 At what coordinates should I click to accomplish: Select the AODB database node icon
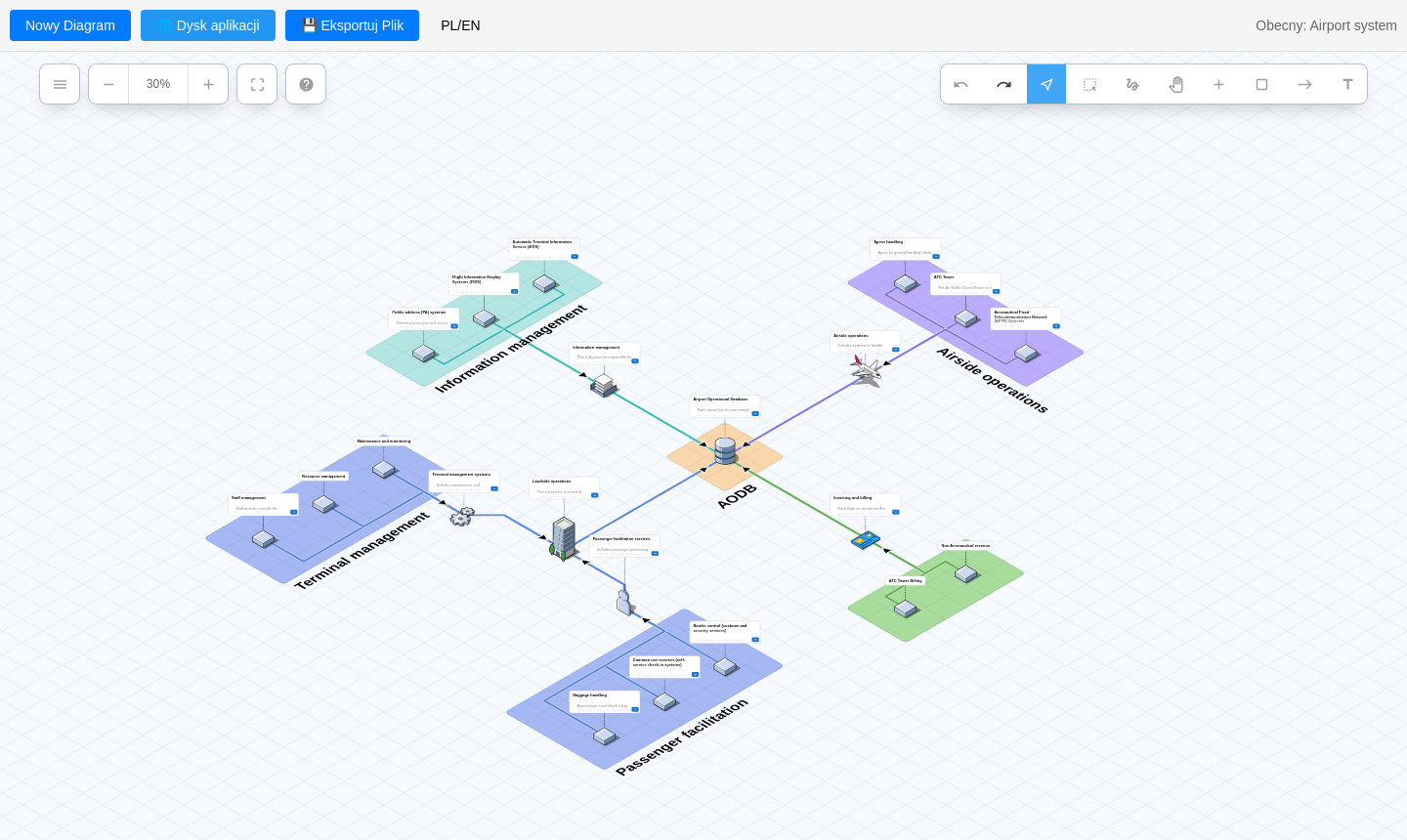pos(725,451)
